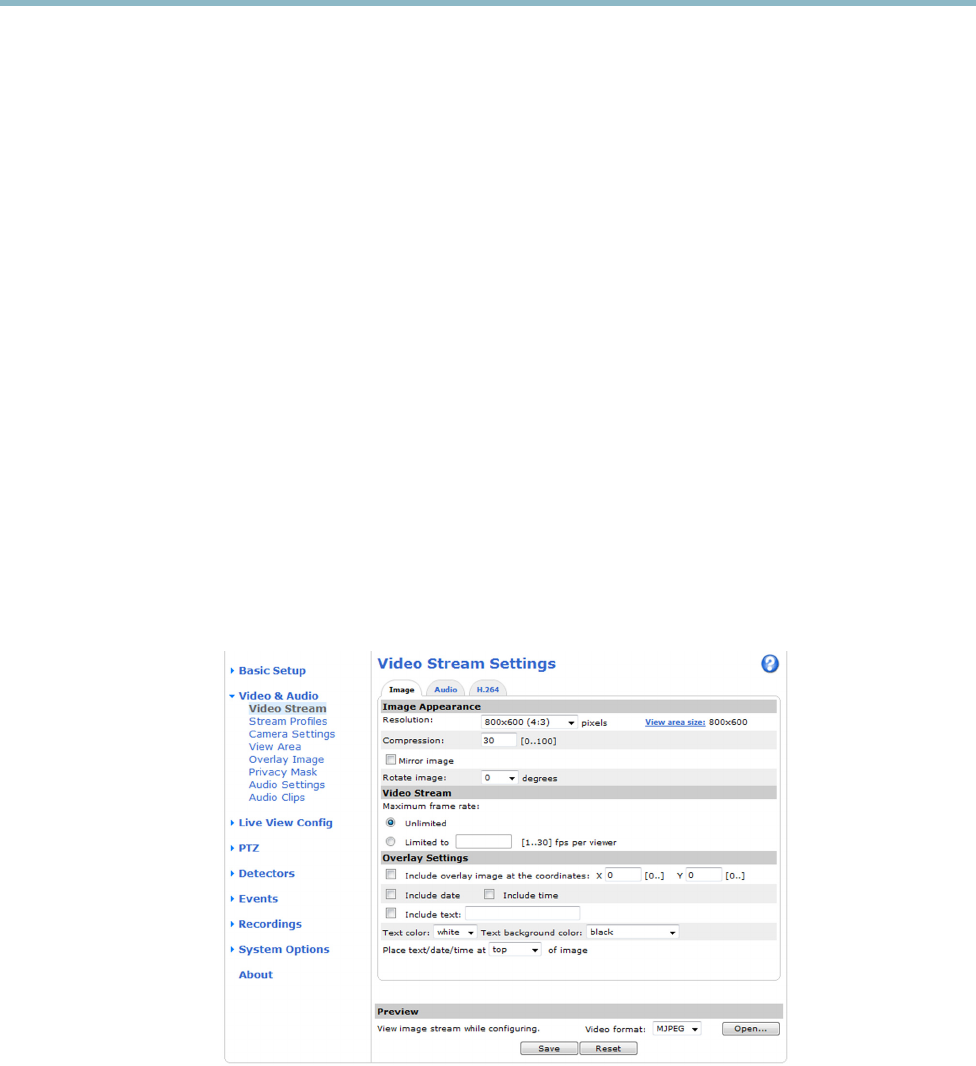The height and width of the screenshot is (1066, 976).
Task: Open Audio Clips page
Action: (277, 797)
